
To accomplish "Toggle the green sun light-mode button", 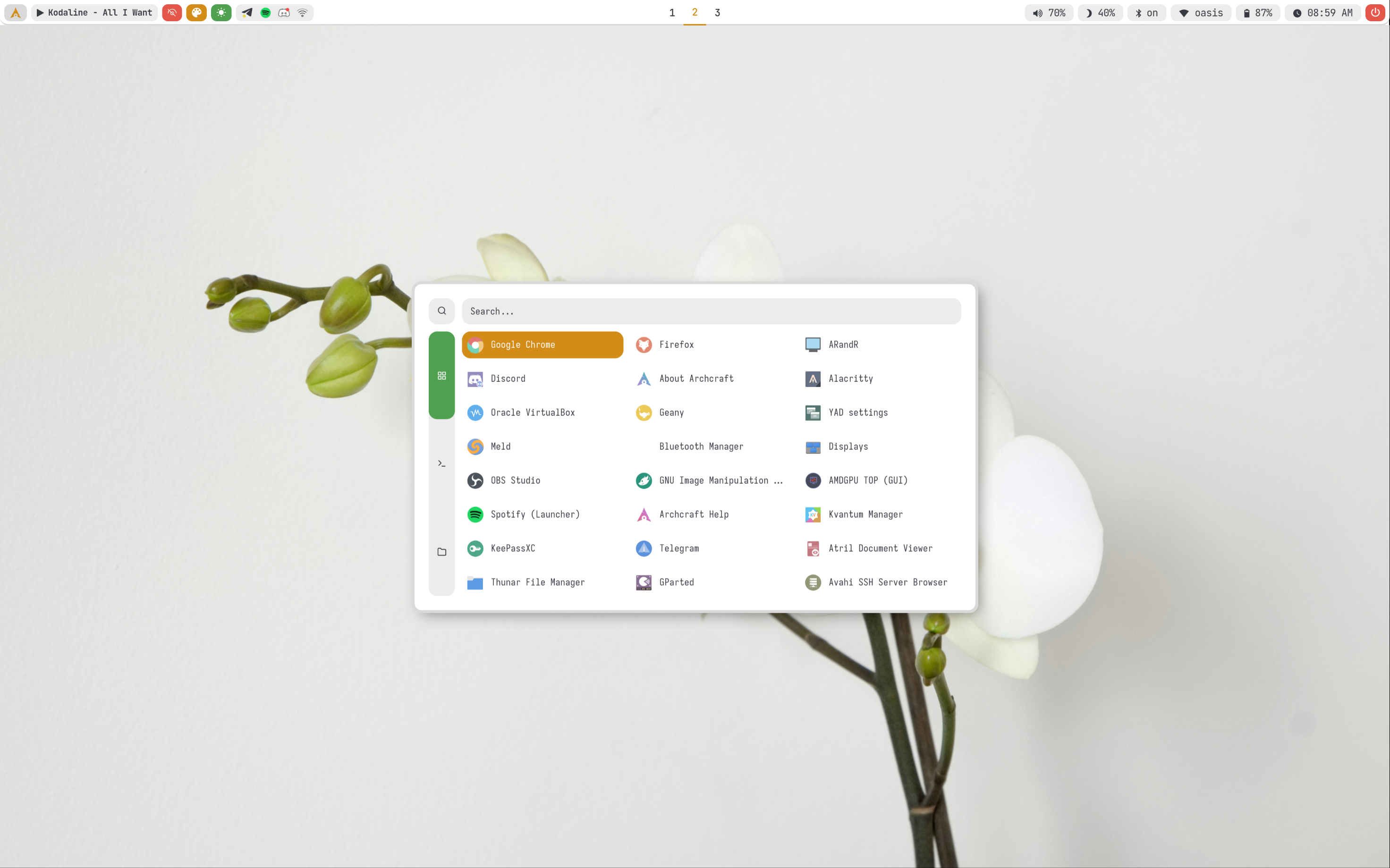I will 221,13.
